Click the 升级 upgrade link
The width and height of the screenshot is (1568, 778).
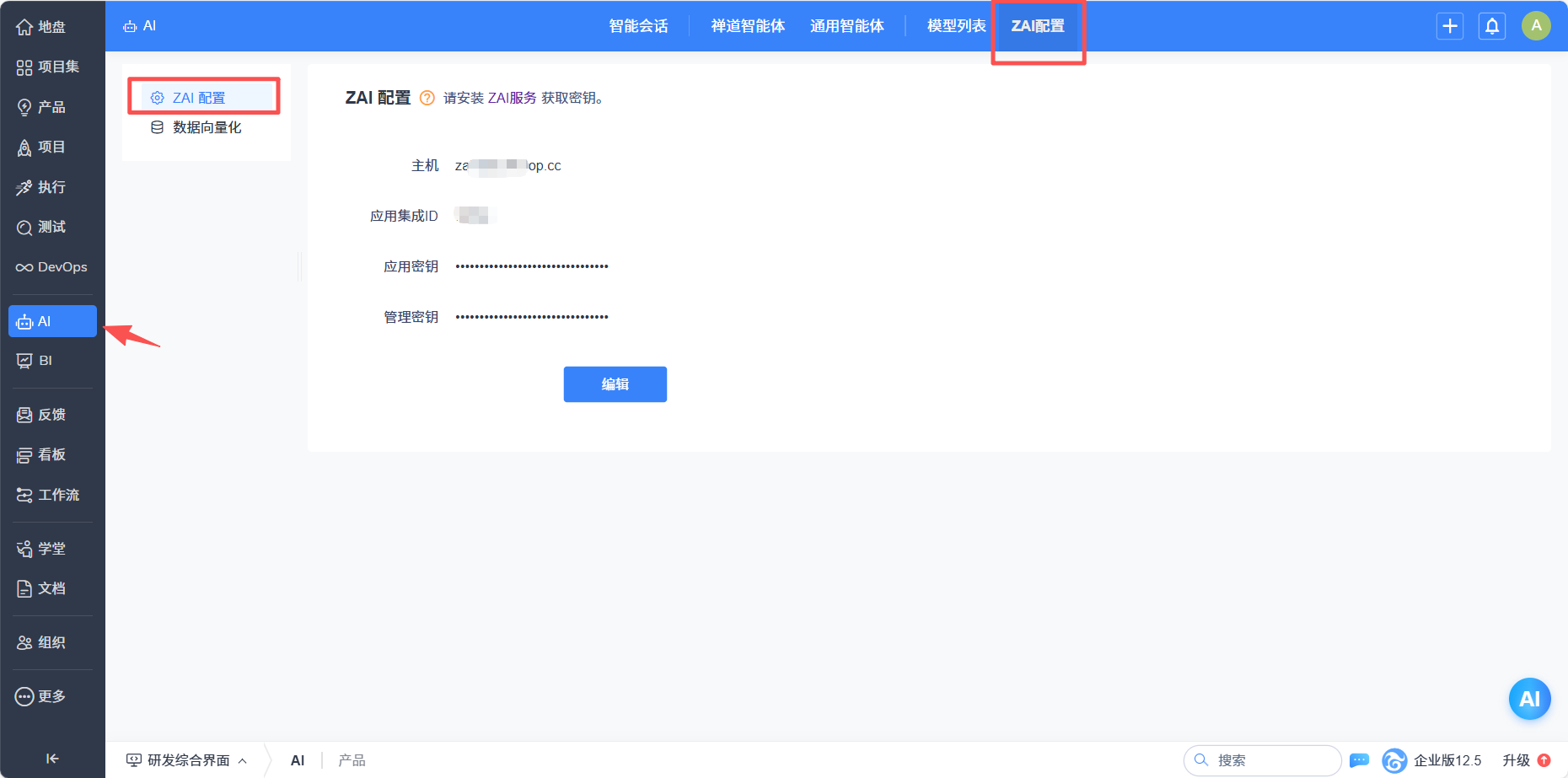(1516, 760)
